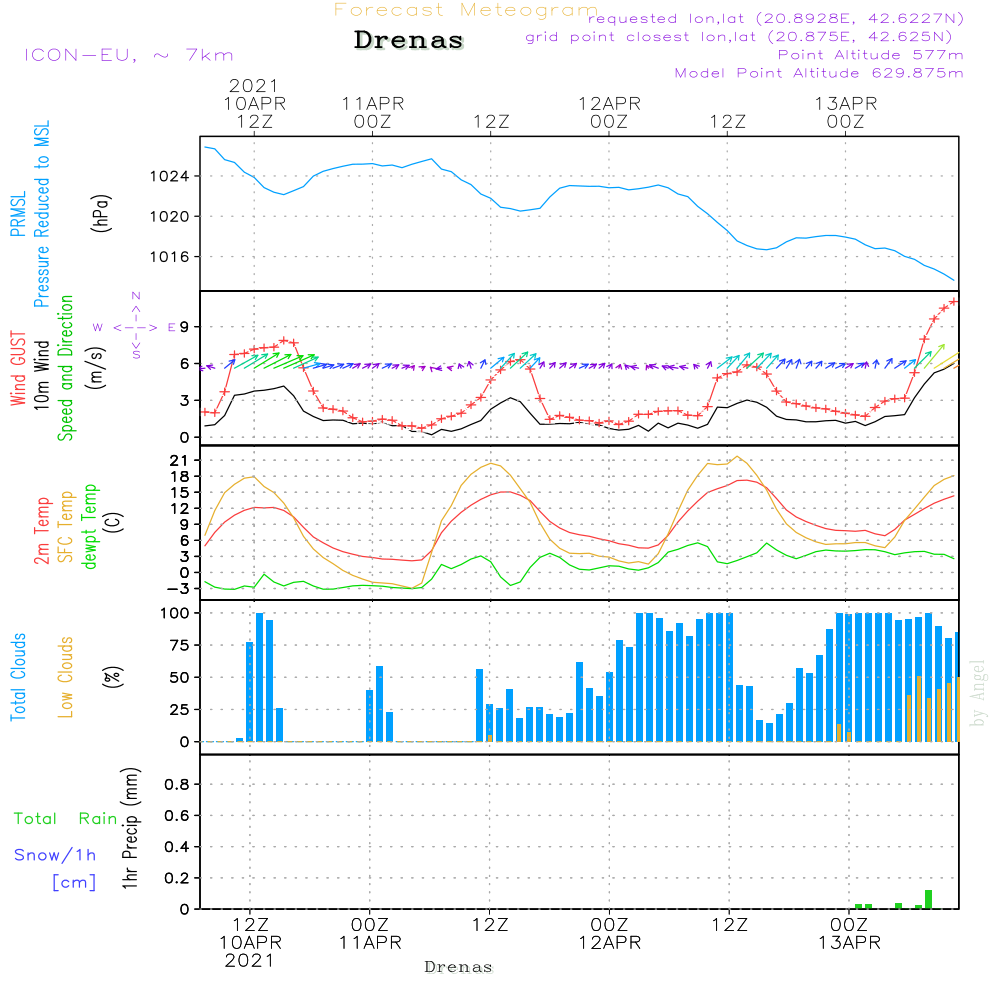Click the blue "Snow/1h" legend label

point(55,855)
